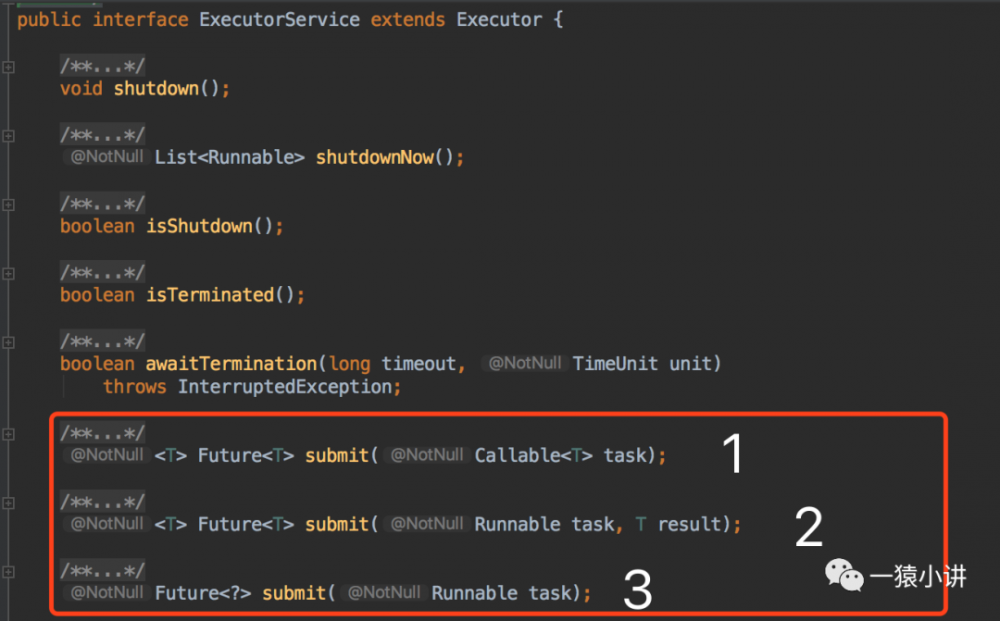Click gutter fold icon beside shutdown() comment
Viewport: 1000px width, 621px height.
coord(8,67)
